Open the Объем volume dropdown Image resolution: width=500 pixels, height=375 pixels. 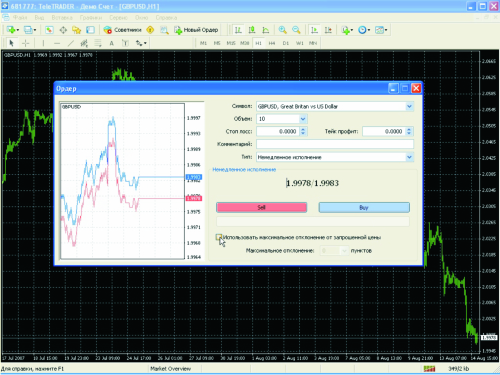click(x=303, y=119)
